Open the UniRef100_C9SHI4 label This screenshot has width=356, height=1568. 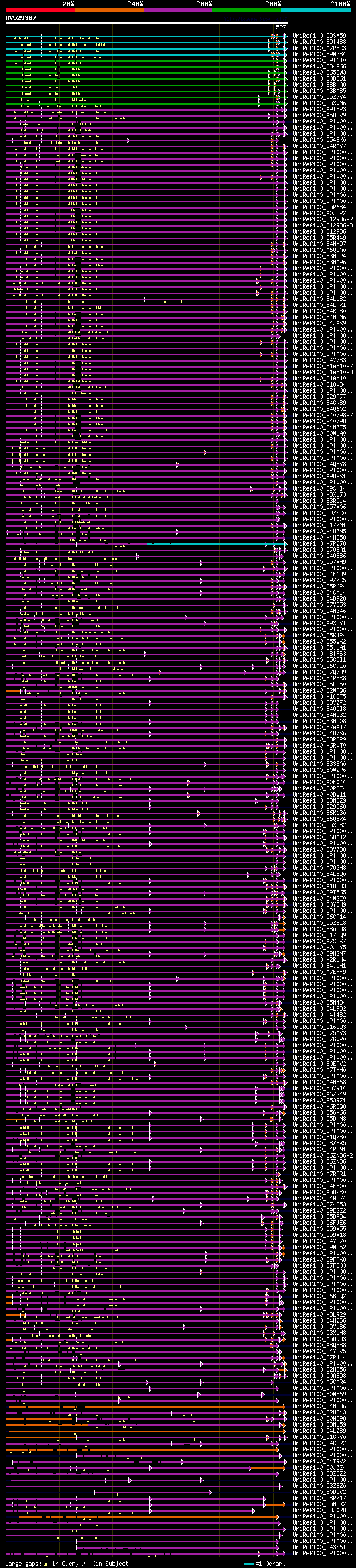(x=319, y=489)
